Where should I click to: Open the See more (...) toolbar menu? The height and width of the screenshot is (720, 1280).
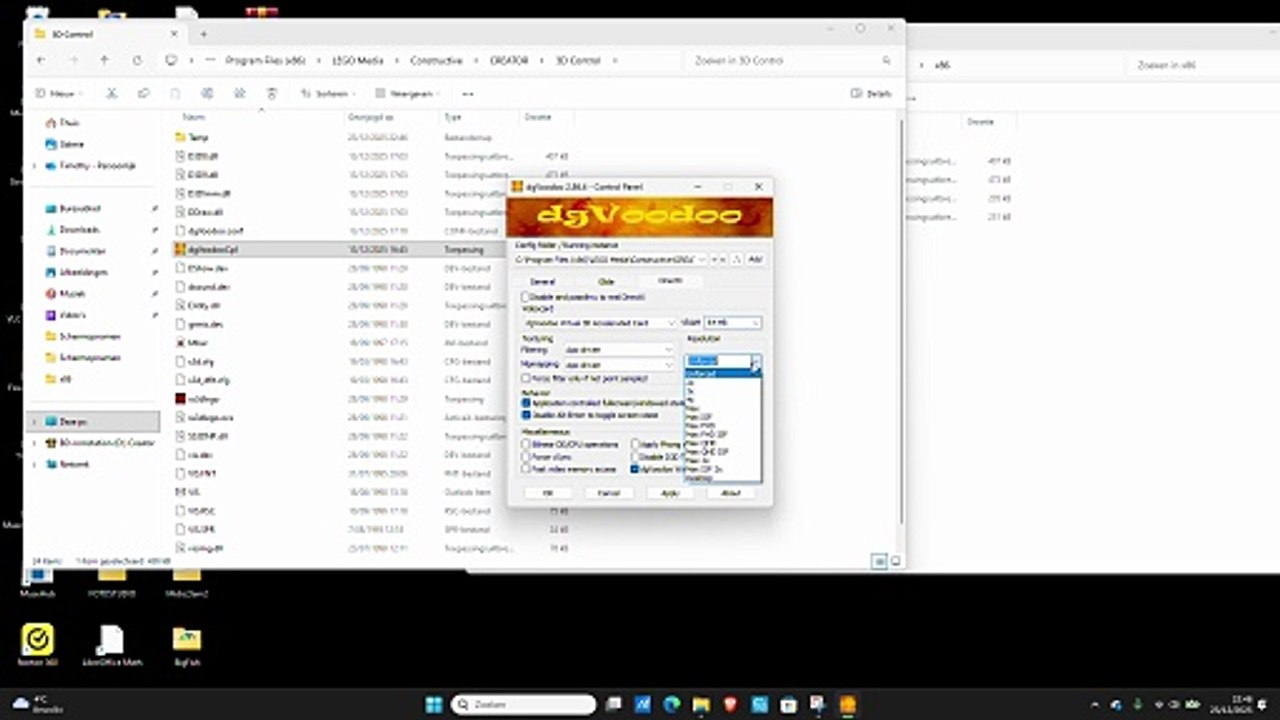point(467,93)
